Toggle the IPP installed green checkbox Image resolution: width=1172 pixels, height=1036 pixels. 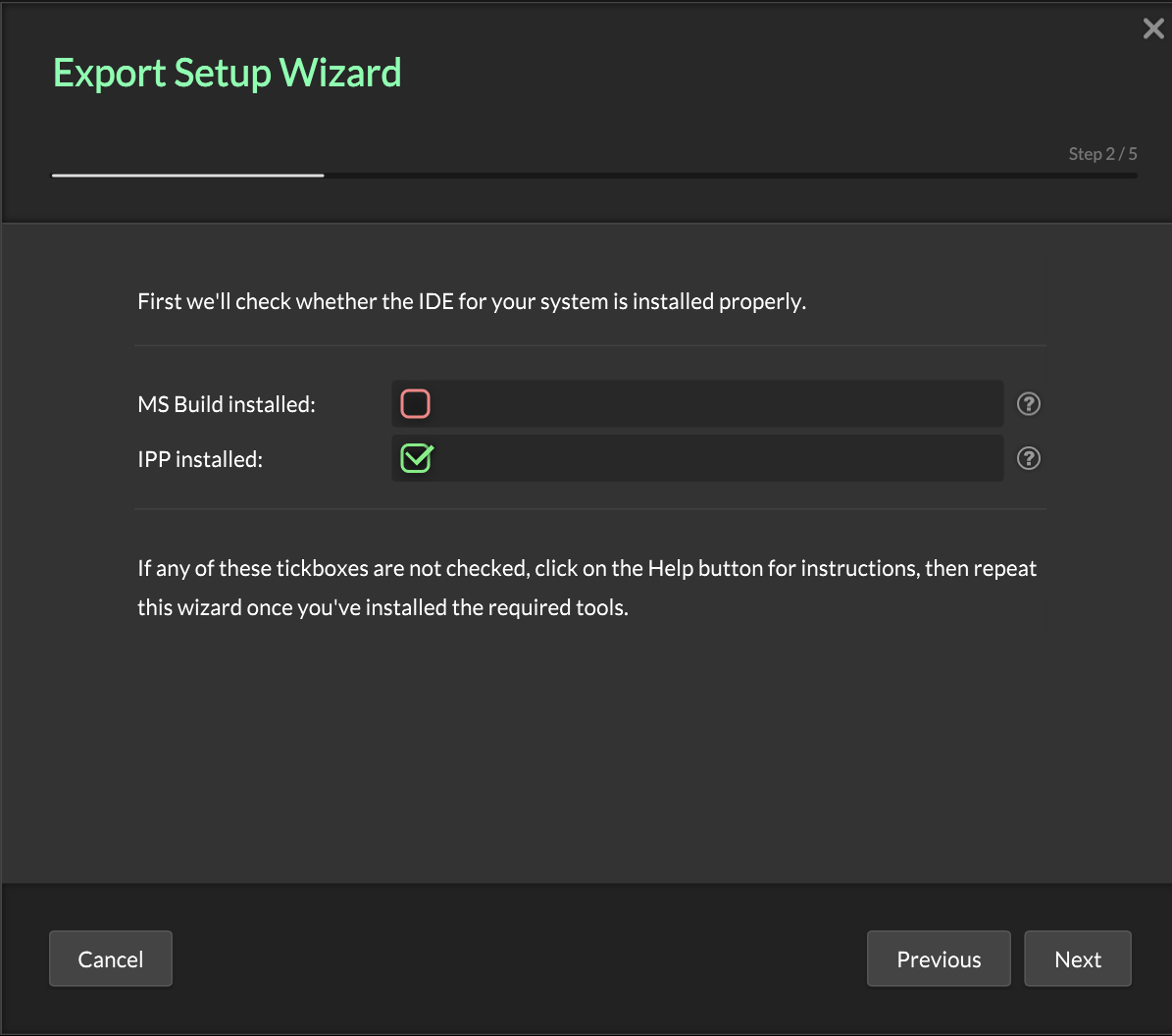click(x=416, y=458)
